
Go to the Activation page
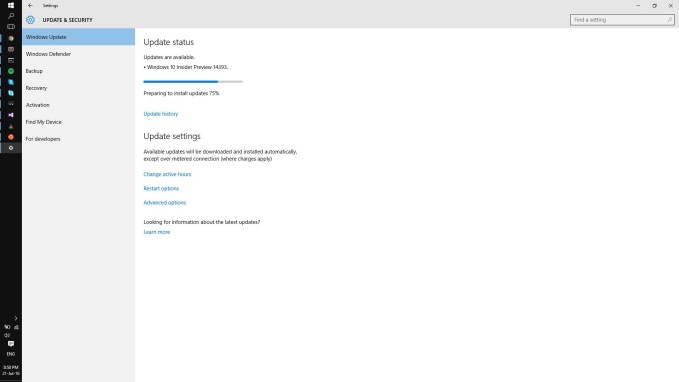(x=78, y=105)
